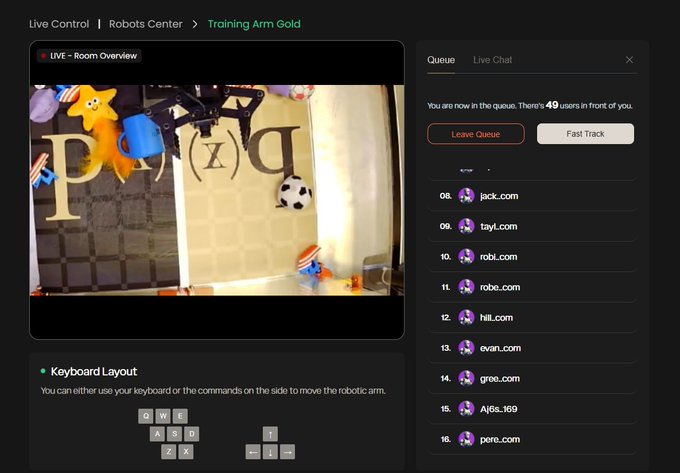Select pere..com username in queue
680x473 pixels.
tap(500, 439)
